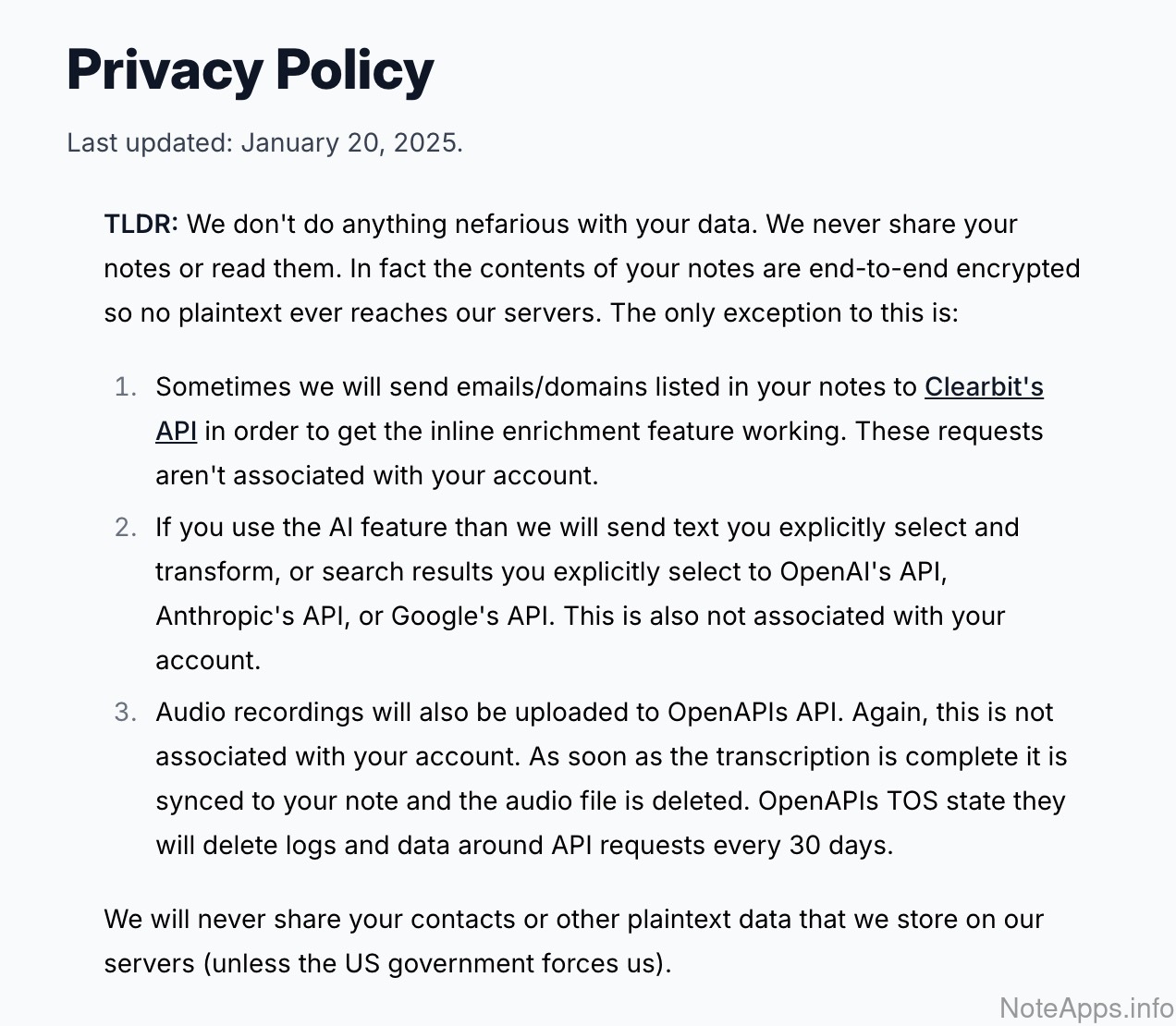Click the "Privacy Policy" page heading
This screenshot has height=1026, width=1176.
[250, 69]
